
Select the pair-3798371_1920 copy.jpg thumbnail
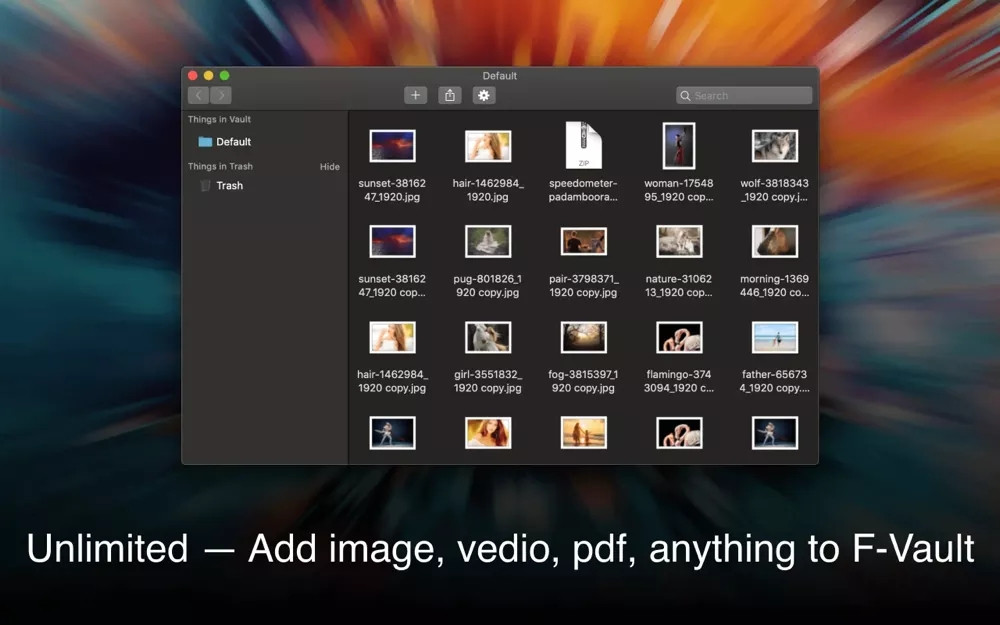pos(584,242)
